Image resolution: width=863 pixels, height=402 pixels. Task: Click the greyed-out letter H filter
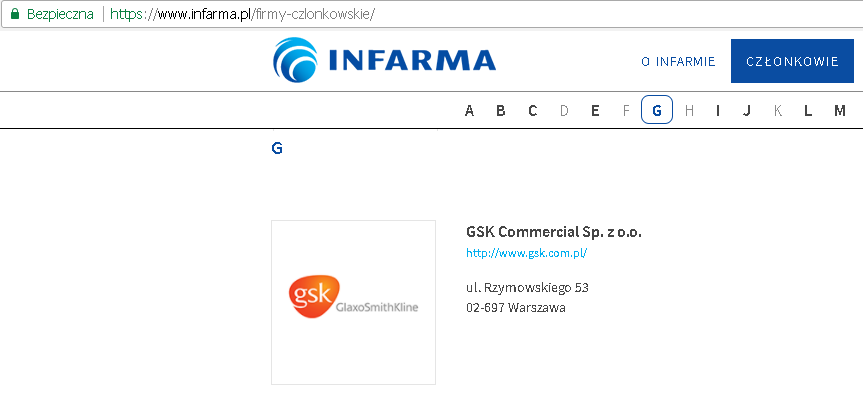pos(689,111)
